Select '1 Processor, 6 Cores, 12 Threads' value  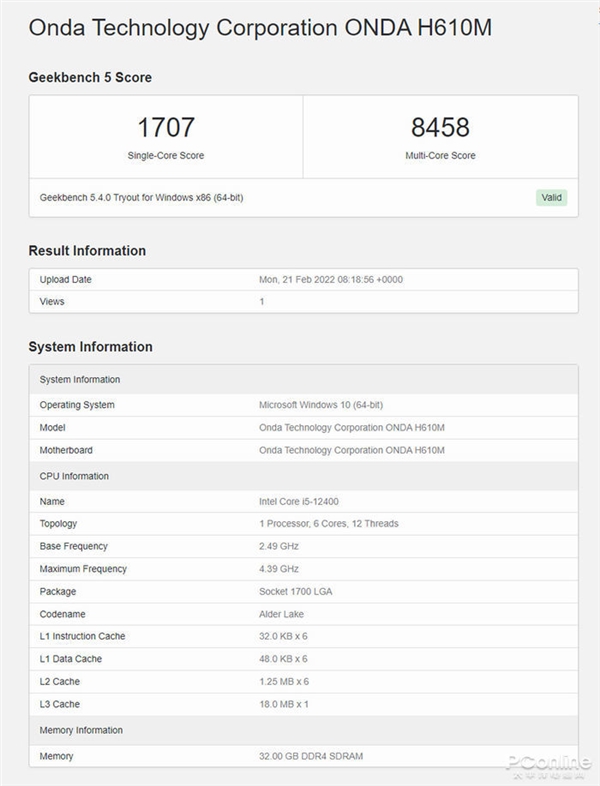click(x=329, y=523)
